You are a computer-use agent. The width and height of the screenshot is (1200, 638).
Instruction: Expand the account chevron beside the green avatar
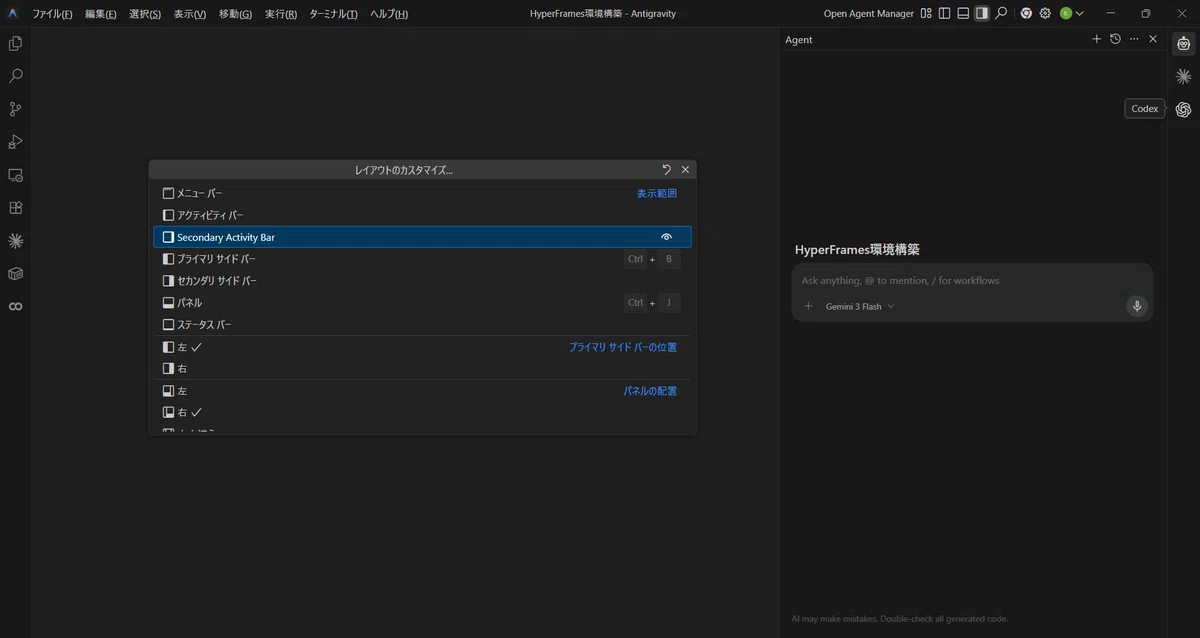point(1079,14)
